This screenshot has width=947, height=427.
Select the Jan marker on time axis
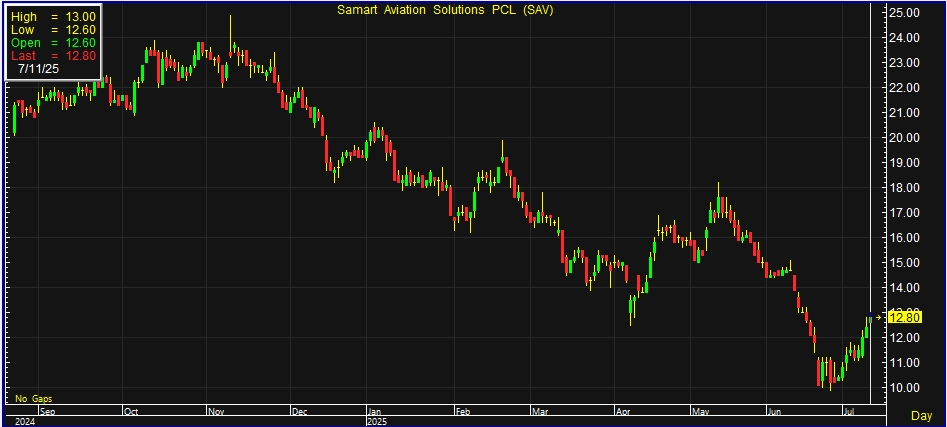pyautogui.click(x=375, y=411)
